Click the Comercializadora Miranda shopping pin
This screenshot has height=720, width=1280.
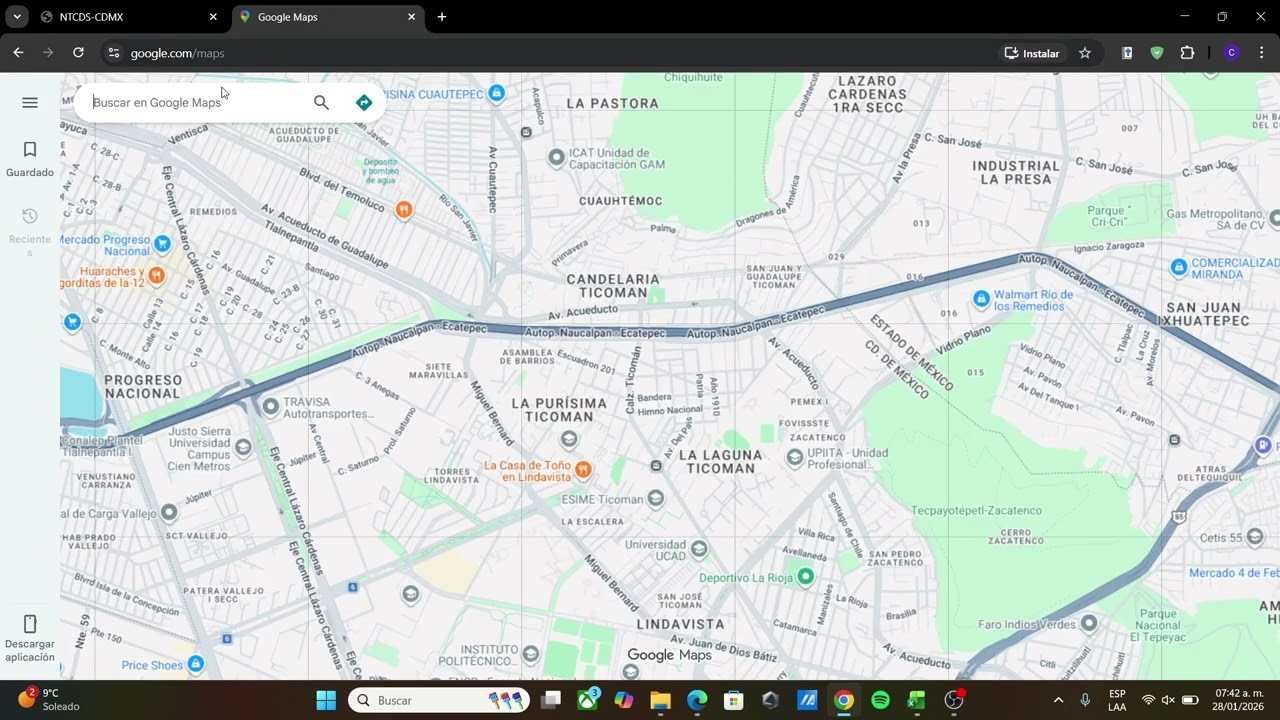(1179, 267)
